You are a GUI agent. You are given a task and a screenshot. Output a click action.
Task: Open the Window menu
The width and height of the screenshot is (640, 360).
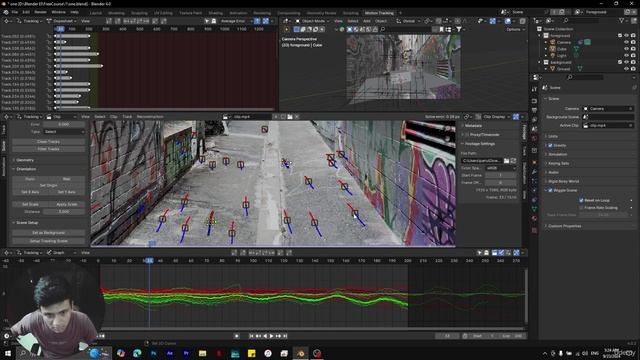(58, 12)
